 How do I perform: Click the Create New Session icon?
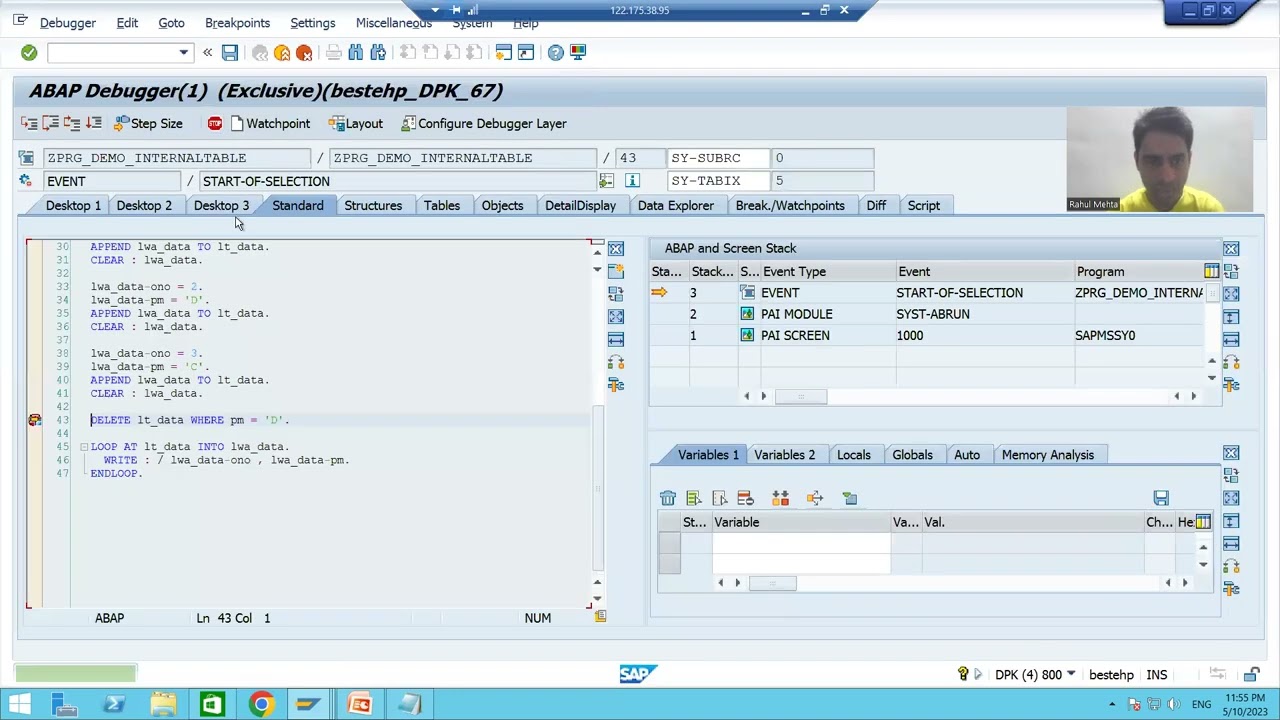[x=504, y=52]
